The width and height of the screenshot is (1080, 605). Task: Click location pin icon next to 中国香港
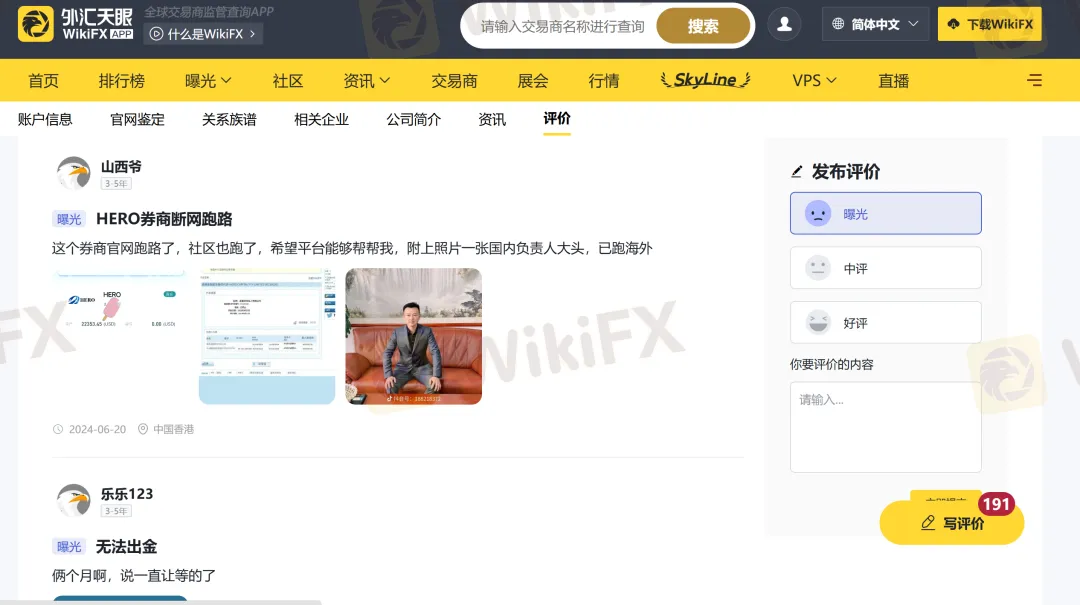pos(143,429)
